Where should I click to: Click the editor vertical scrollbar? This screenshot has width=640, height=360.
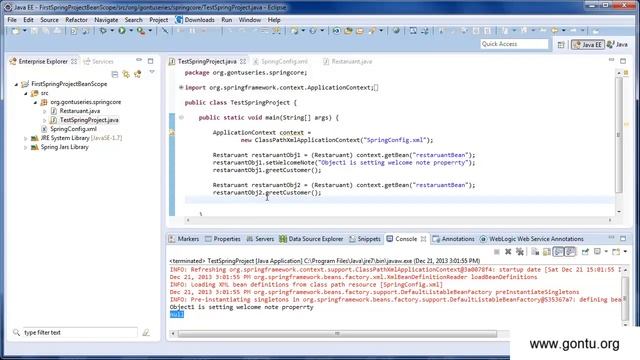coord(619,134)
